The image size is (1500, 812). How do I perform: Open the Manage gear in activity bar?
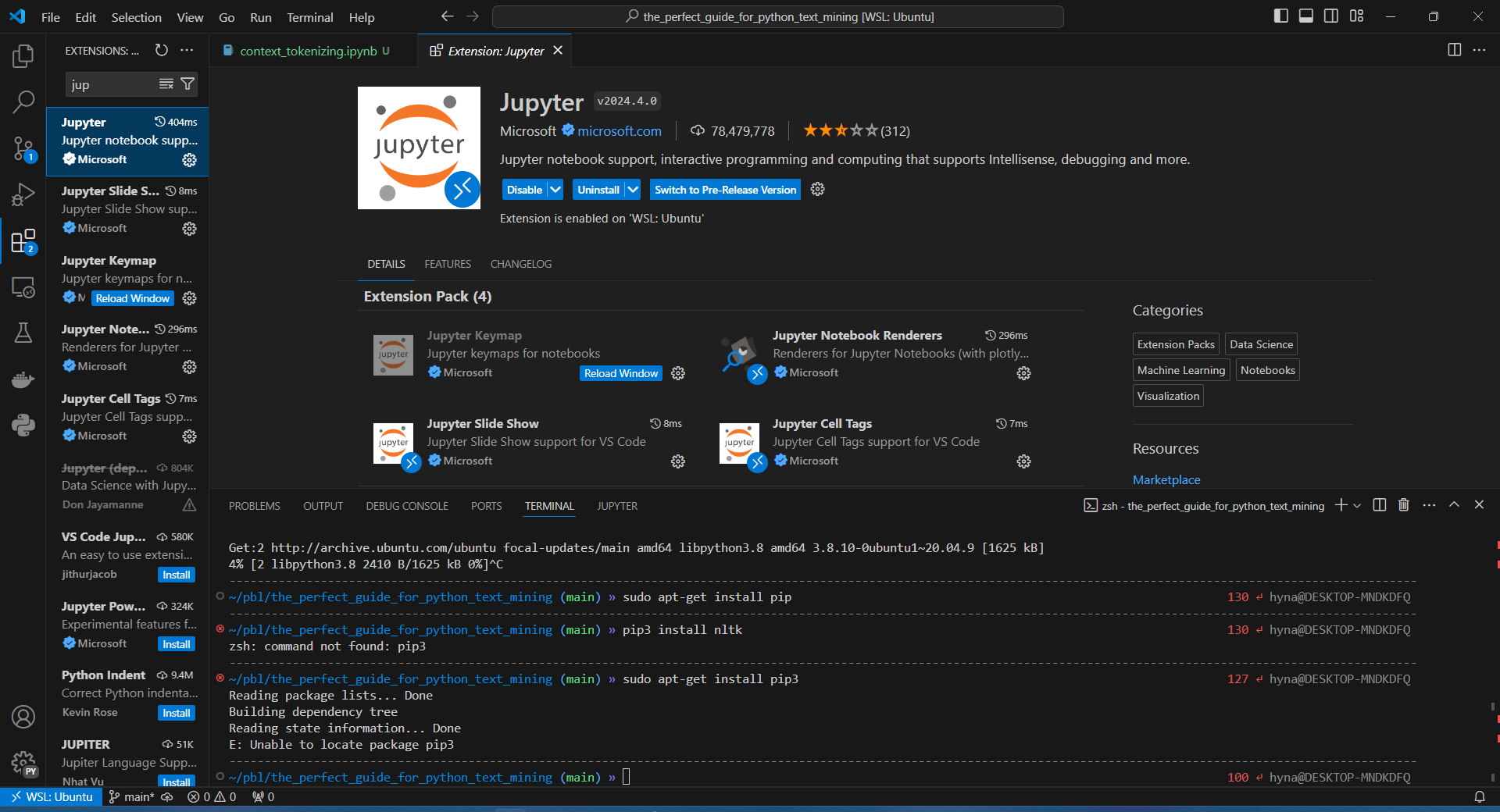tap(23, 763)
